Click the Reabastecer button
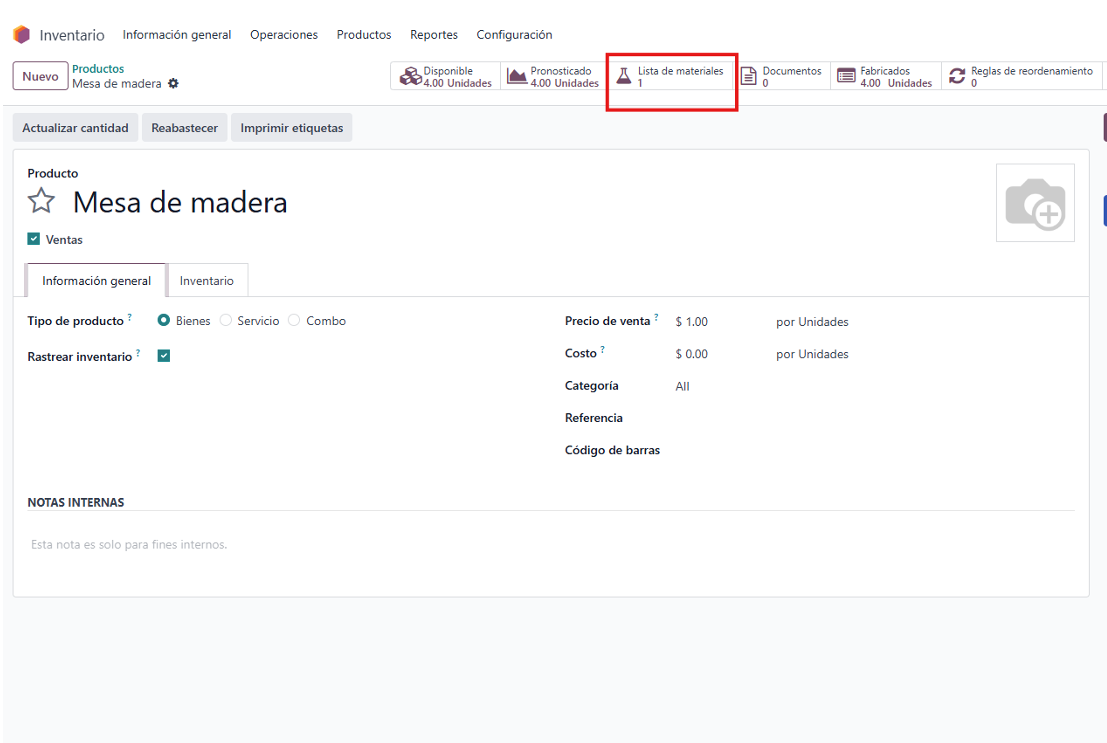Image resolution: width=1107 pixels, height=743 pixels. (x=184, y=128)
